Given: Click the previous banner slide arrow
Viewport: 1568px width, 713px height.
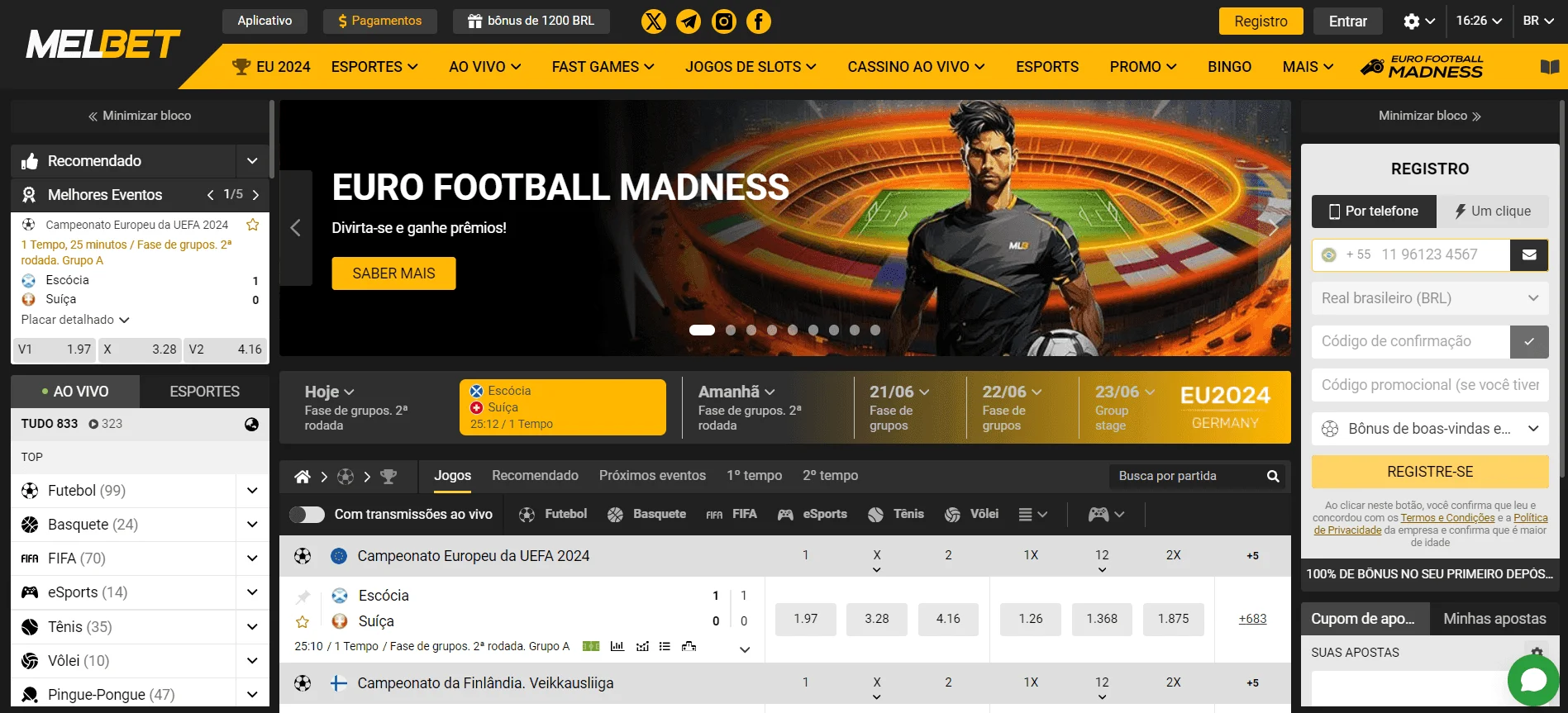Looking at the screenshot, I should pyautogui.click(x=295, y=228).
